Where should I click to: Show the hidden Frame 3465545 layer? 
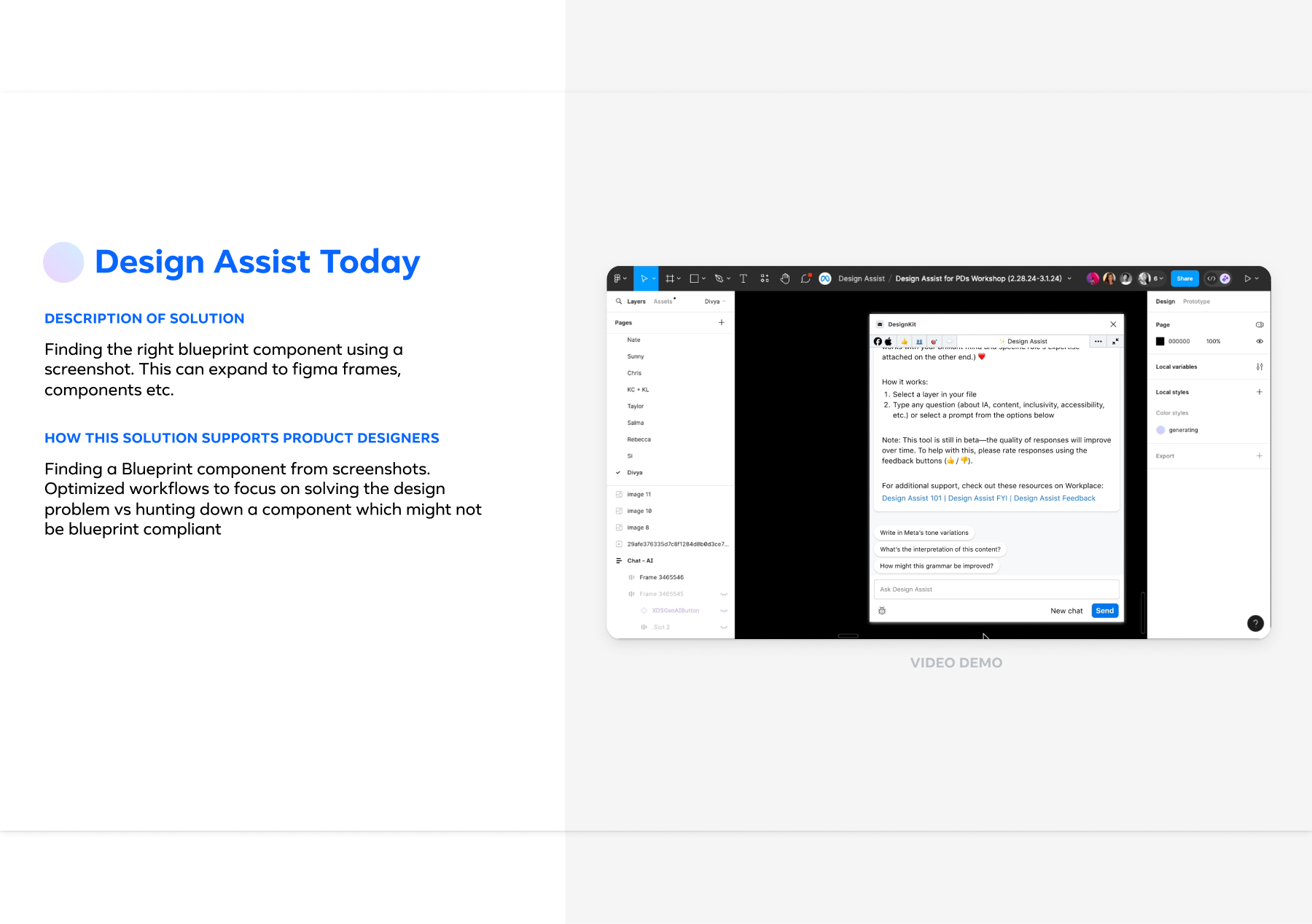point(724,594)
